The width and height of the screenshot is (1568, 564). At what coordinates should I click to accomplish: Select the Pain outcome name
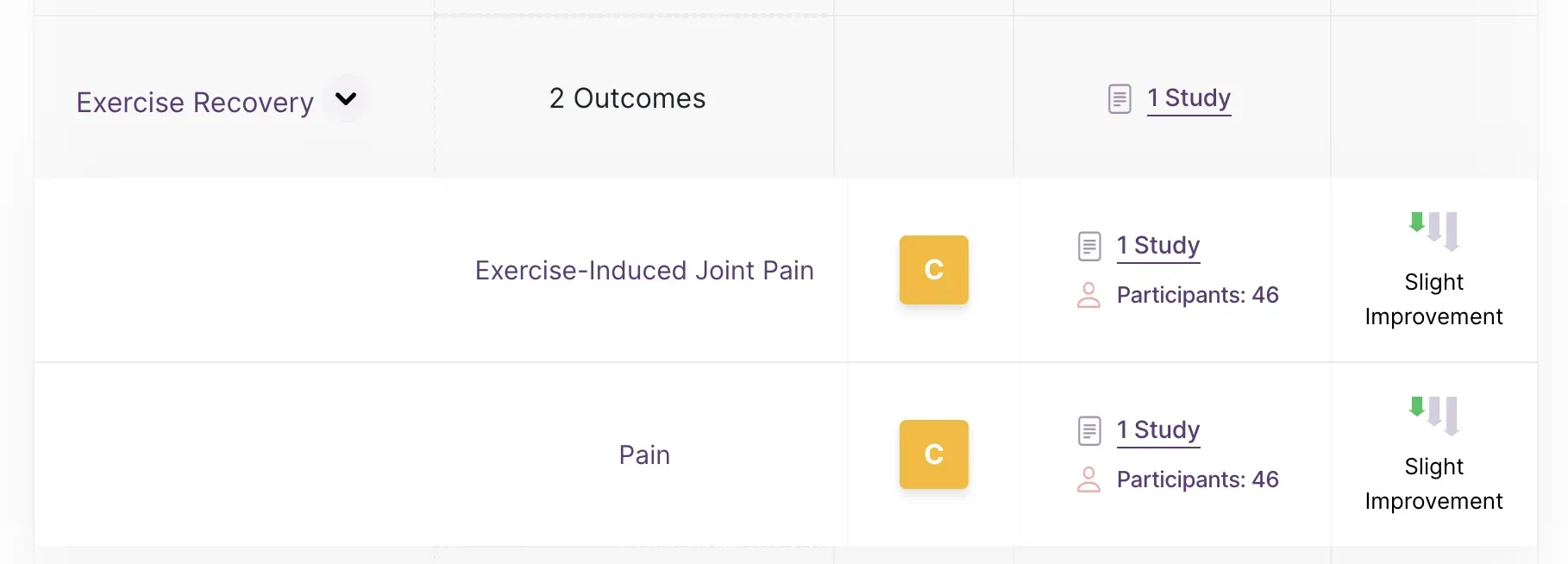[x=644, y=454]
